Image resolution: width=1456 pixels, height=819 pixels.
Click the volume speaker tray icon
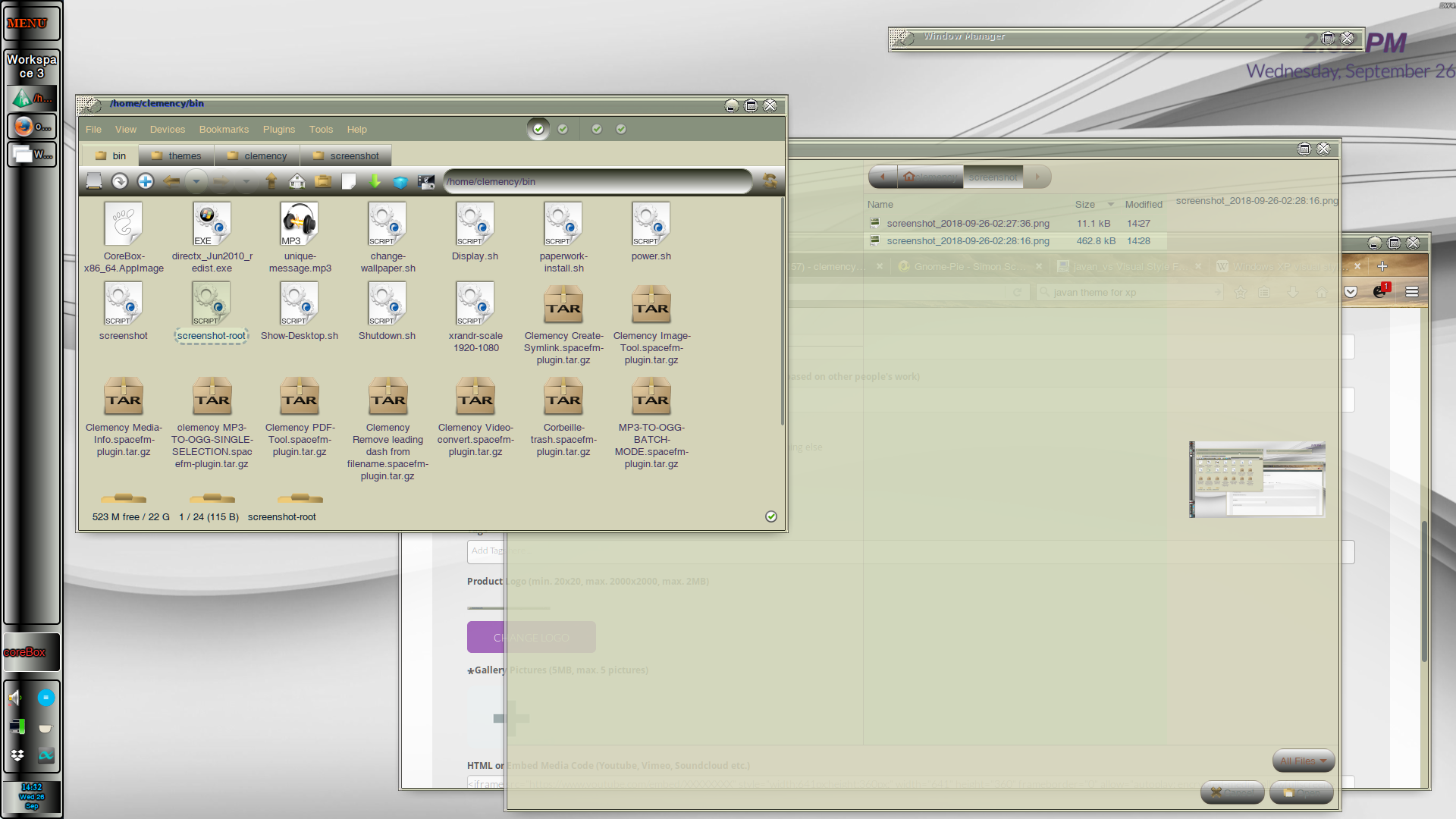(x=16, y=698)
